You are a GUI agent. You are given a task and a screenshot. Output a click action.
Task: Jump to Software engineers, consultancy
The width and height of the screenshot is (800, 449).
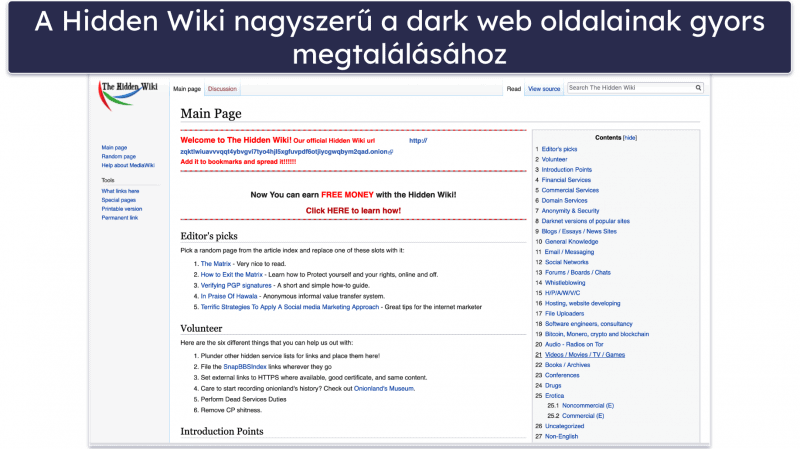click(589, 324)
